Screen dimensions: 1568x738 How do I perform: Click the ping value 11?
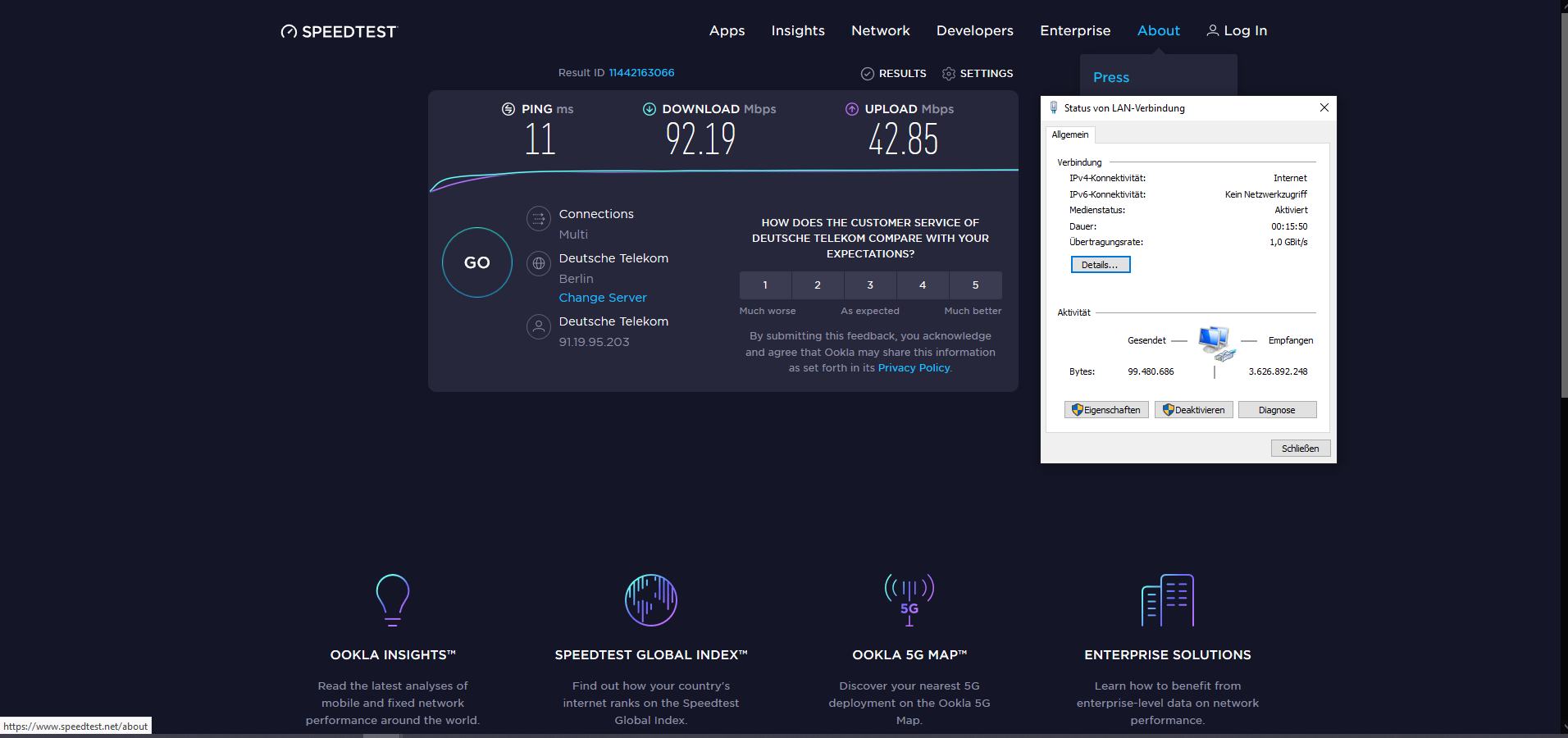540,139
